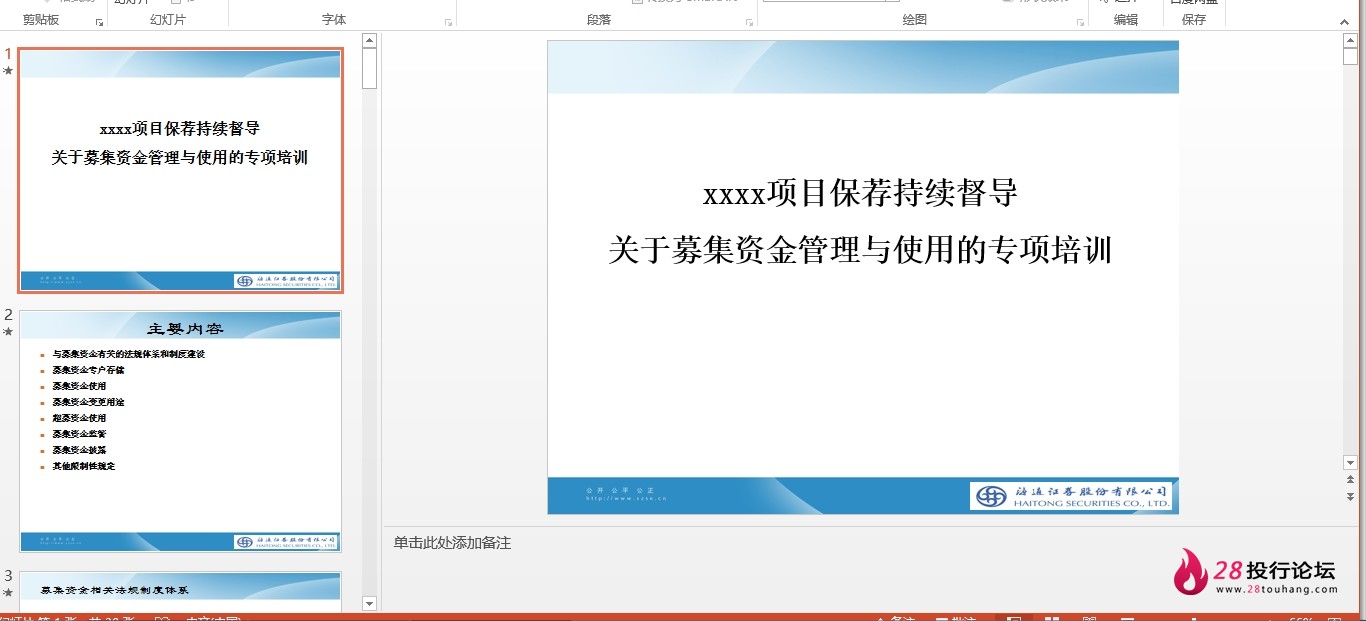Open the 字体 group dialog launcher
The width and height of the screenshot is (1366, 621).
click(x=449, y=22)
